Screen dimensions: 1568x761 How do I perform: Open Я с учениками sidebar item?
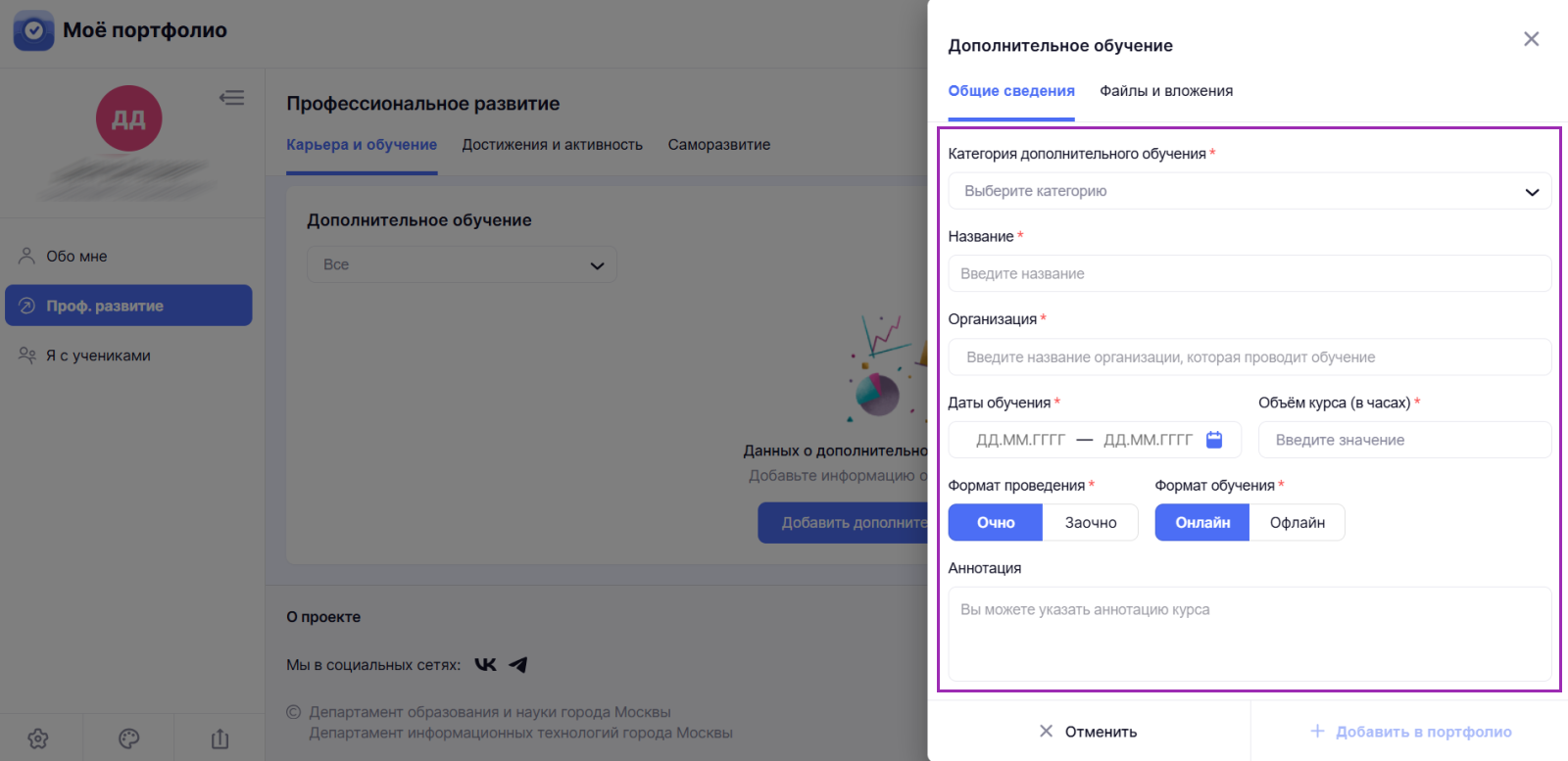(98, 356)
